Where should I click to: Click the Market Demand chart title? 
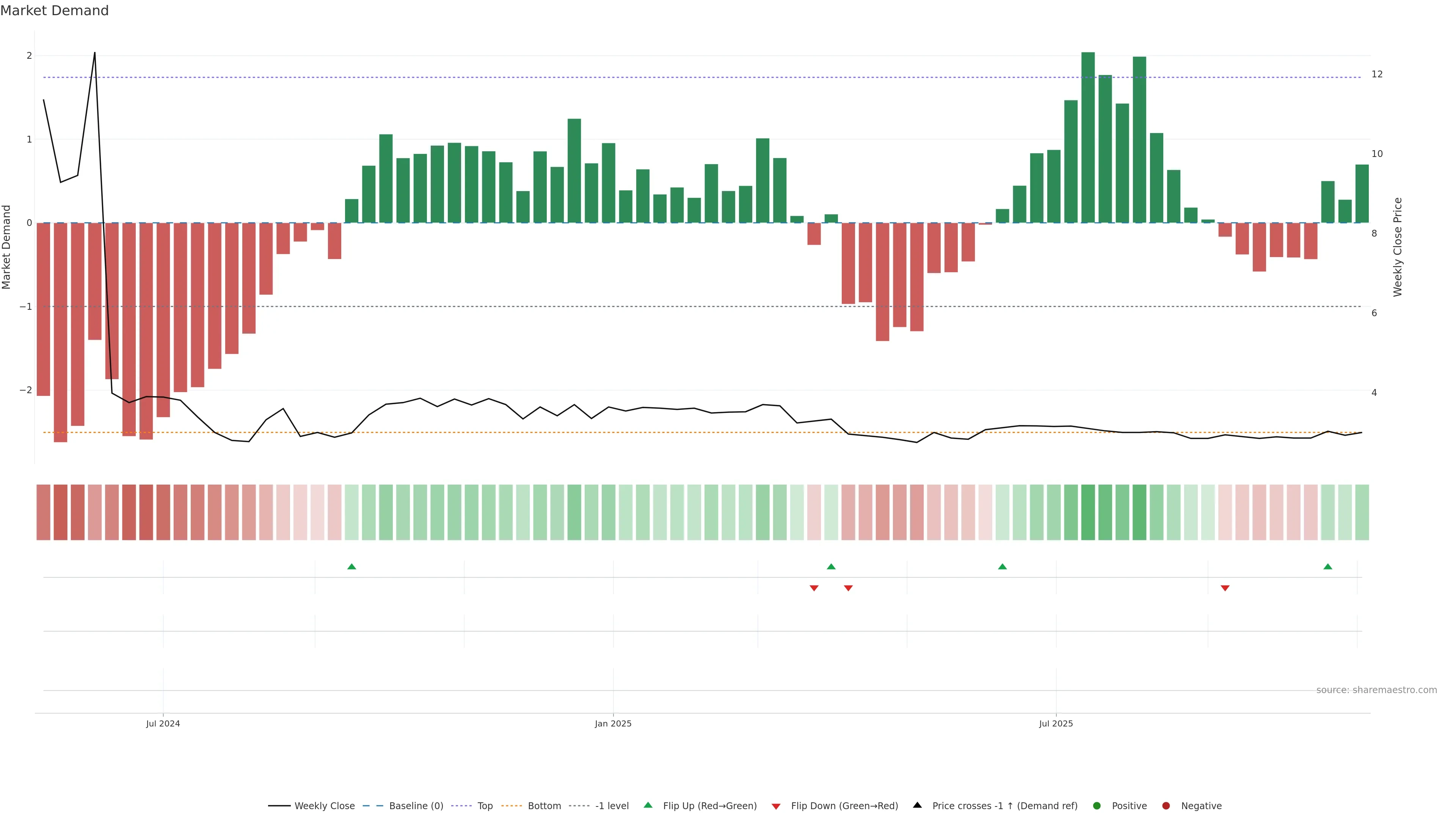(54, 11)
